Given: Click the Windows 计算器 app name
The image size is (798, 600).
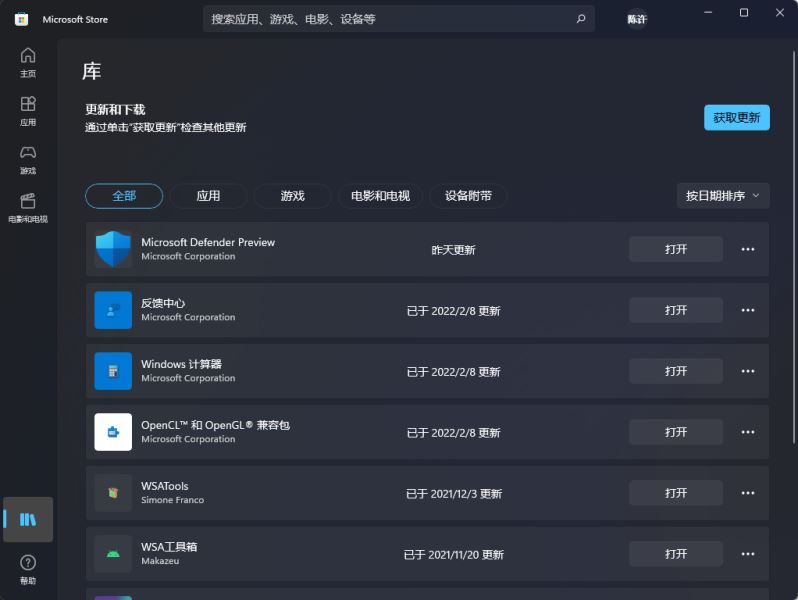Looking at the screenshot, I should coord(181,364).
